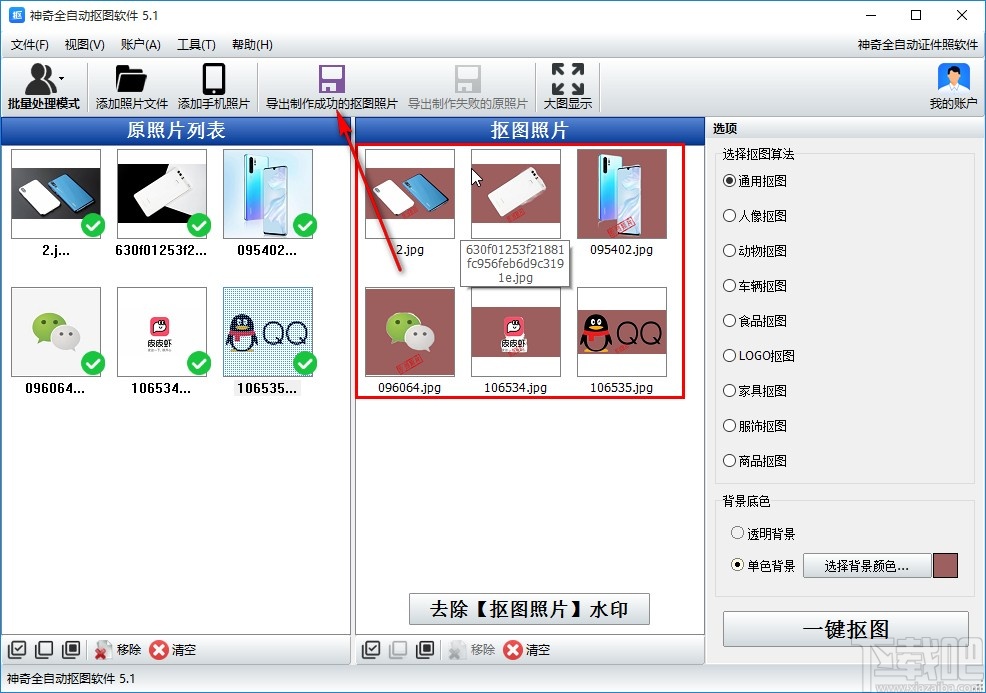Viewport: 986px width, 693px height.
Task: Click 清空 in original photo list toolbar
Action: point(173,650)
